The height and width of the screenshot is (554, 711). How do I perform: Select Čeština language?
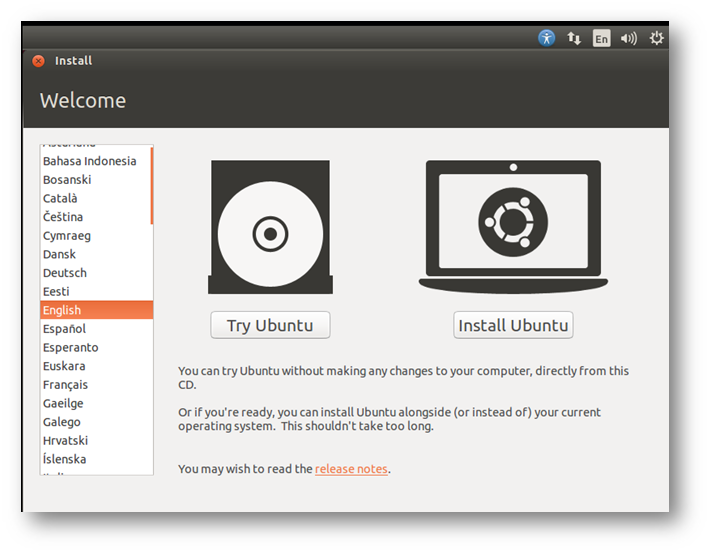[x=96, y=217]
